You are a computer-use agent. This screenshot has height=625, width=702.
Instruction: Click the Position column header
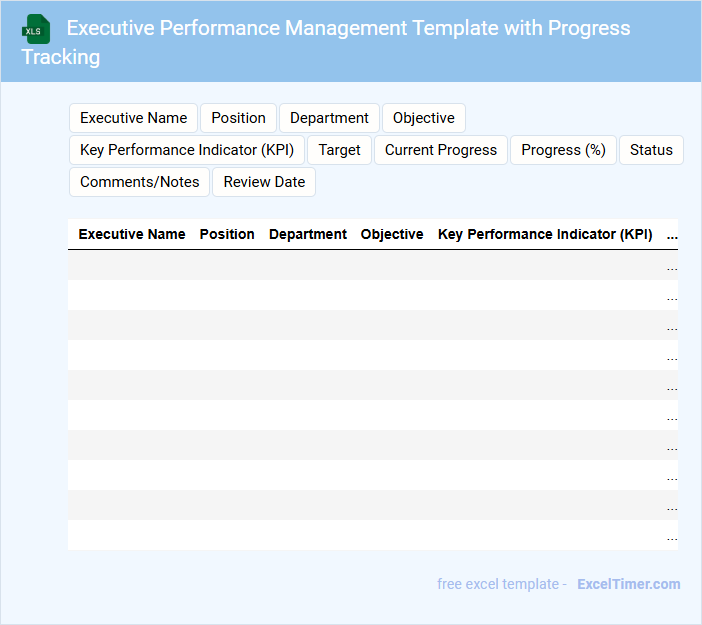[227, 234]
